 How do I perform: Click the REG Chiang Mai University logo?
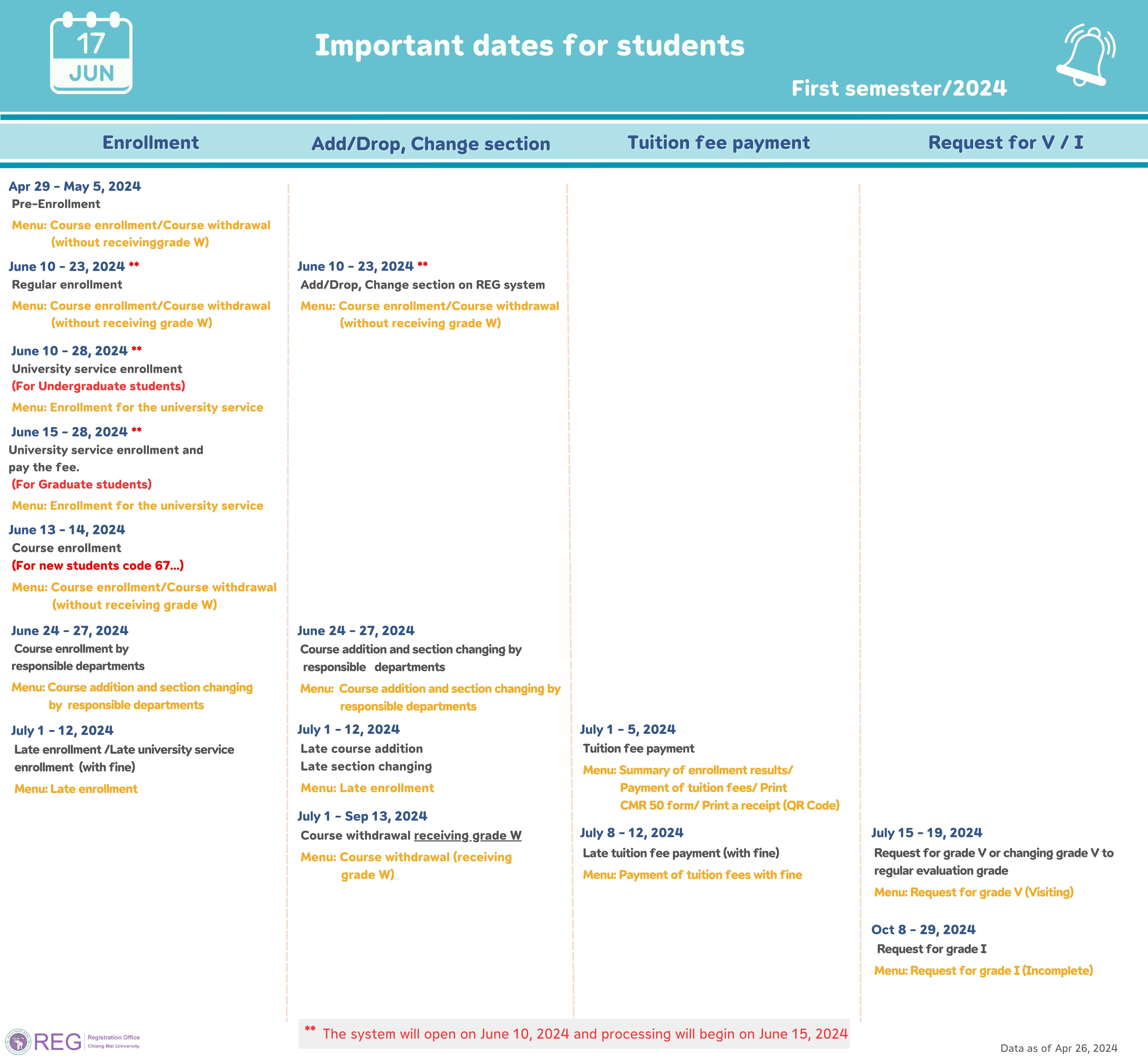[73, 1041]
